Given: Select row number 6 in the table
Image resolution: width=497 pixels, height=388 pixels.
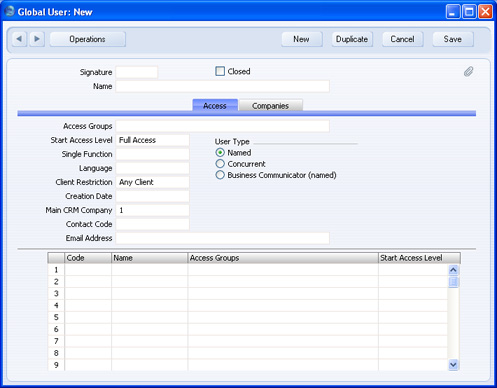Looking at the screenshot, I should 56,329.
